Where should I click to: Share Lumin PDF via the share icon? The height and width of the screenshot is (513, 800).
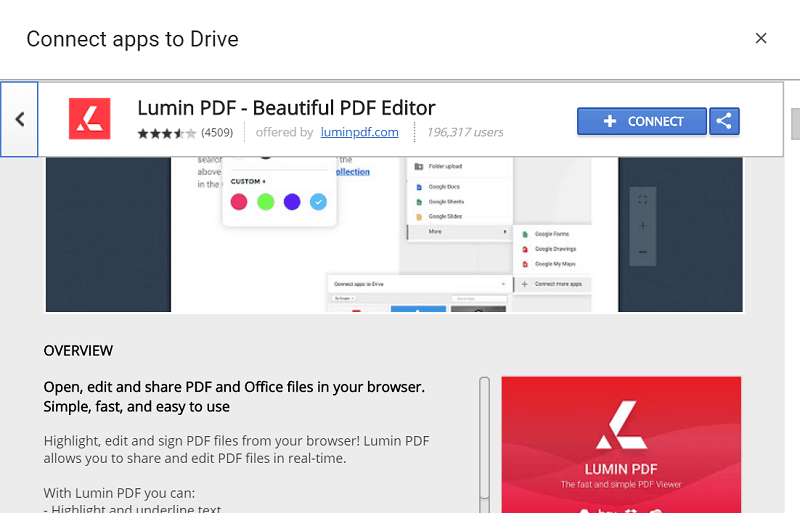tap(724, 121)
